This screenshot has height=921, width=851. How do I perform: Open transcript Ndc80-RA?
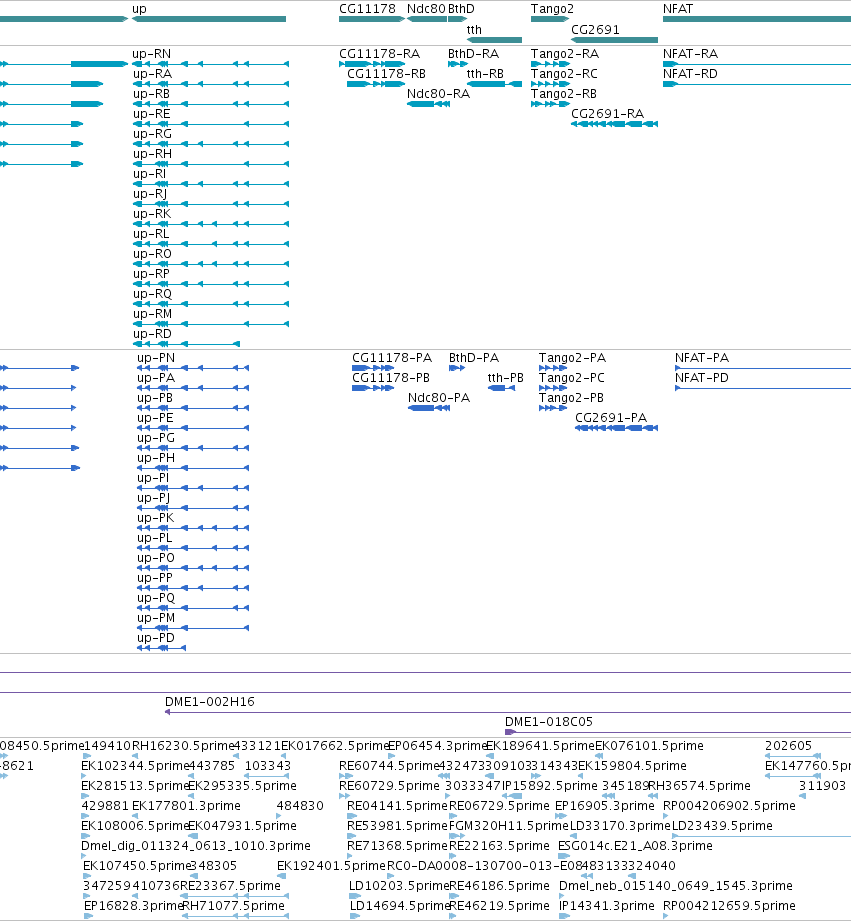[428, 104]
